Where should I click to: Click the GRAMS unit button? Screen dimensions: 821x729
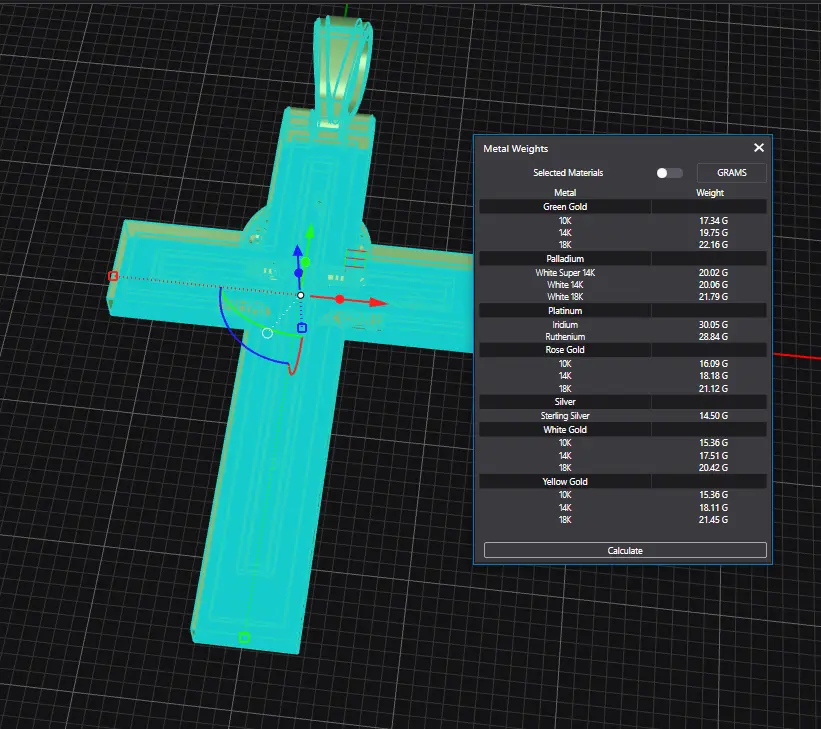tap(731, 173)
